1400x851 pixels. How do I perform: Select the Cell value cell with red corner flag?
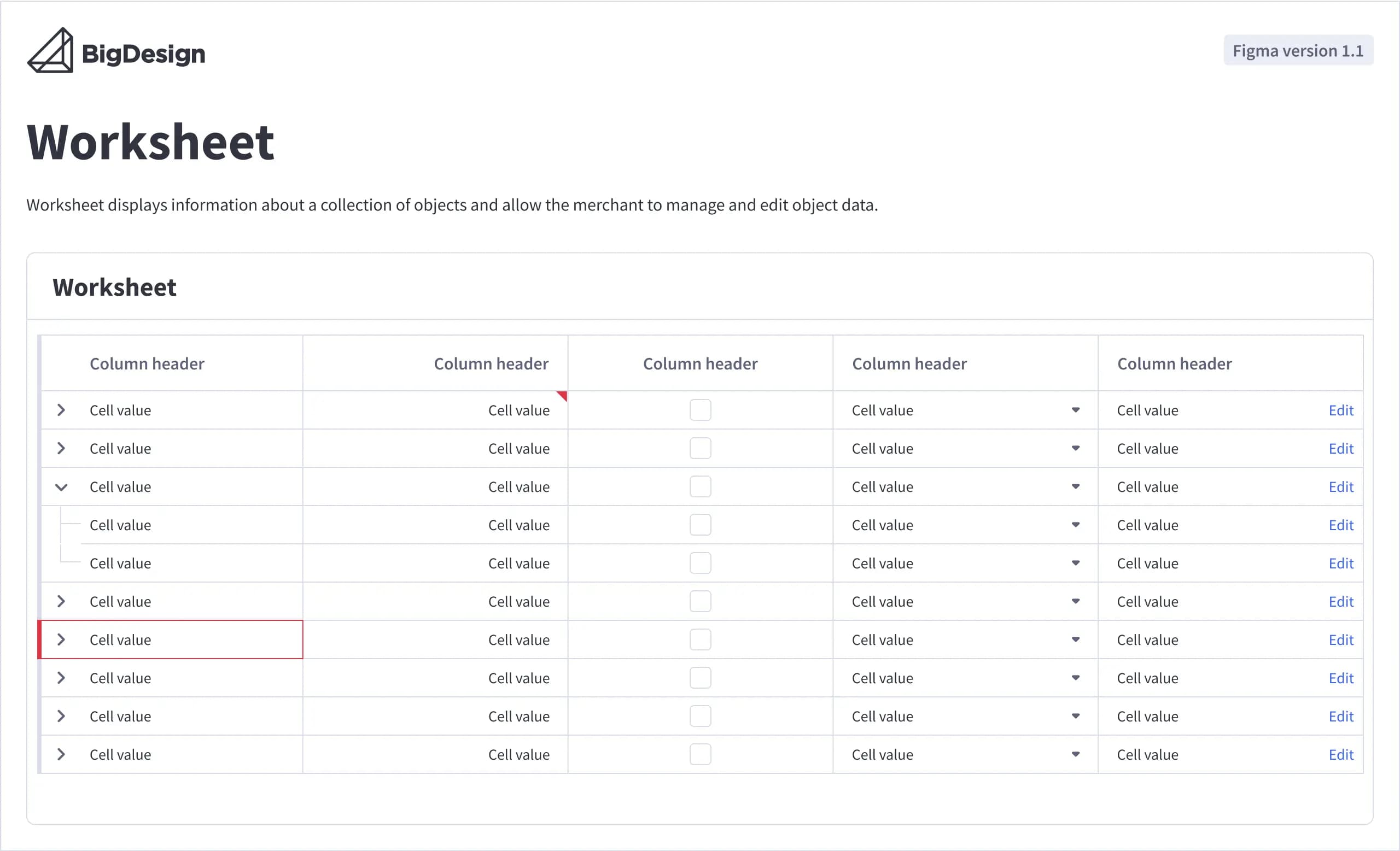pos(435,410)
